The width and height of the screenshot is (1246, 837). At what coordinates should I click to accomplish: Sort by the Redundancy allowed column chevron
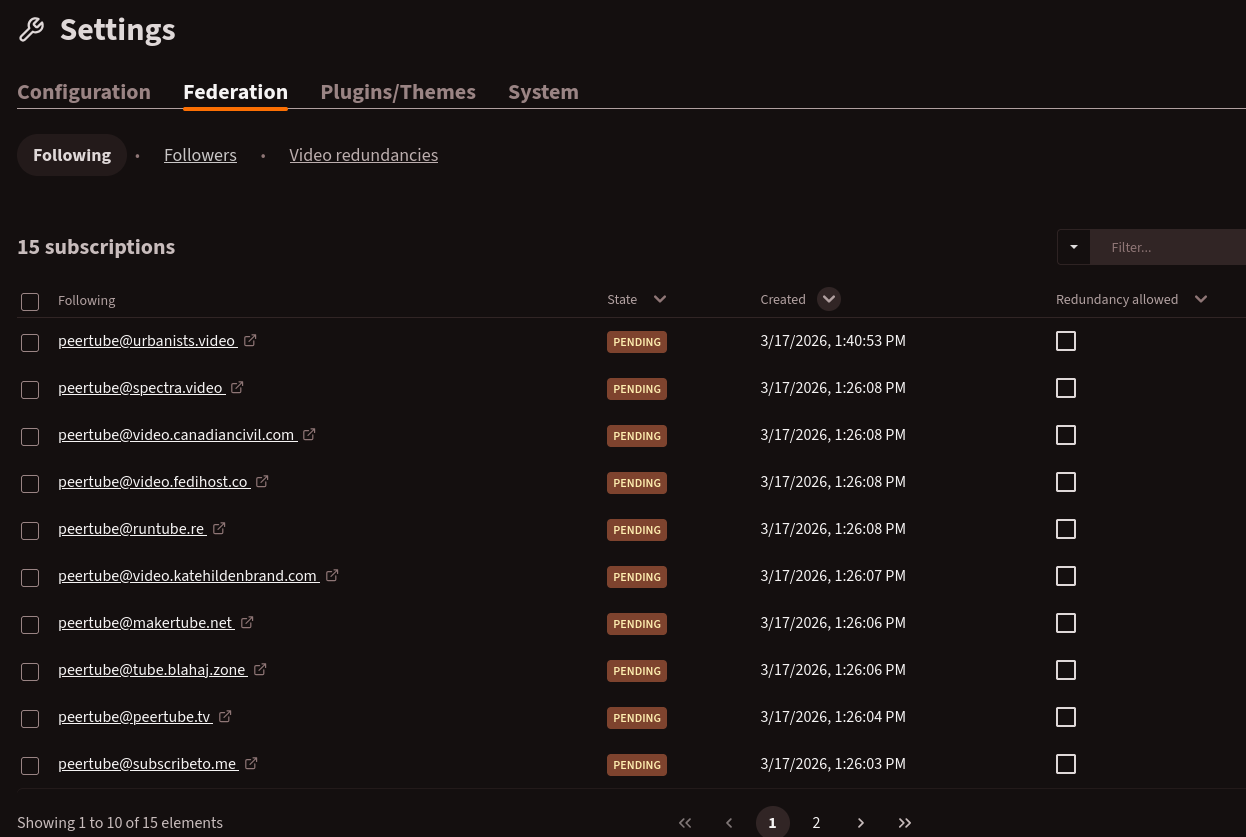(x=1201, y=299)
